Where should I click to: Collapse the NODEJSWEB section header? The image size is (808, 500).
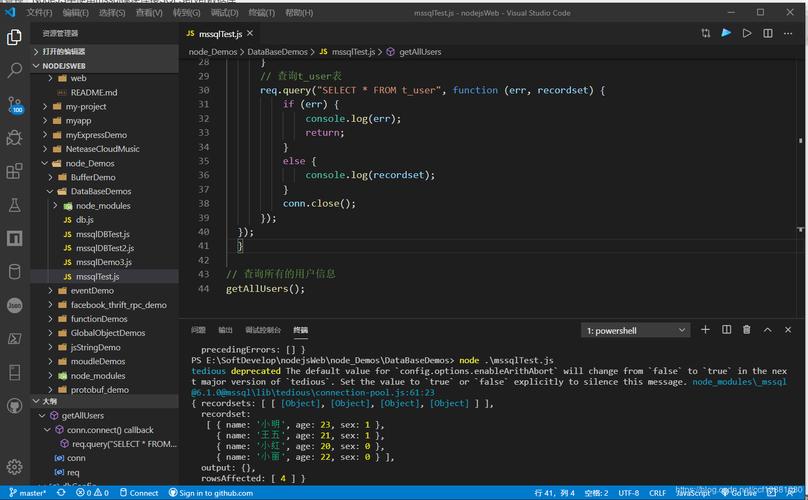tap(105, 66)
